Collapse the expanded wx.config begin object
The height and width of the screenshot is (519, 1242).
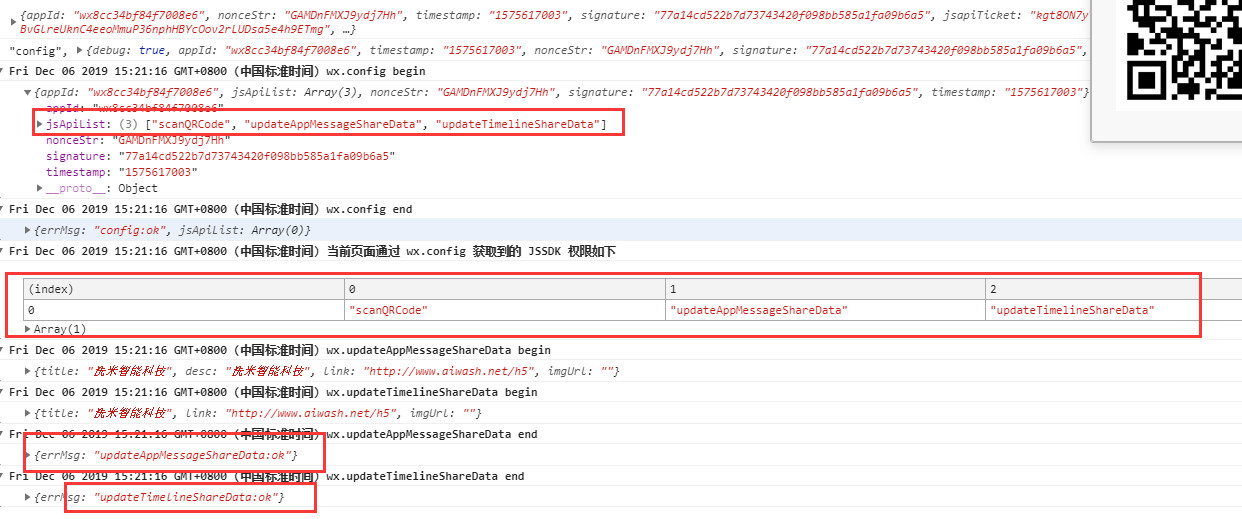point(28,92)
